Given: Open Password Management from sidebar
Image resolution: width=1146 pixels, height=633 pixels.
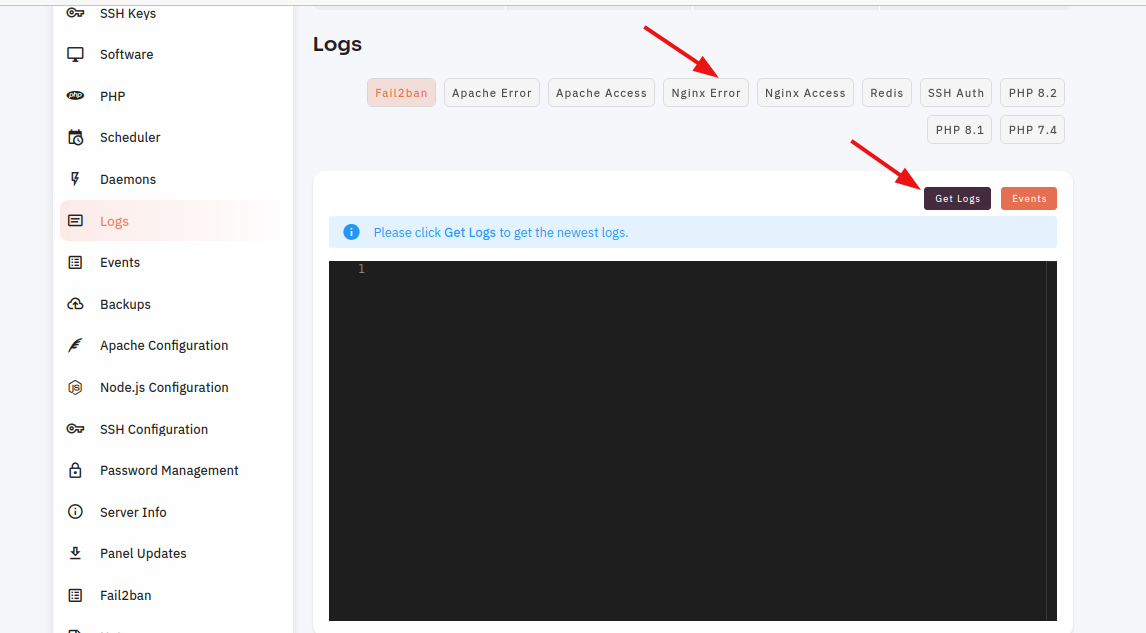Looking at the screenshot, I should [172, 471].
